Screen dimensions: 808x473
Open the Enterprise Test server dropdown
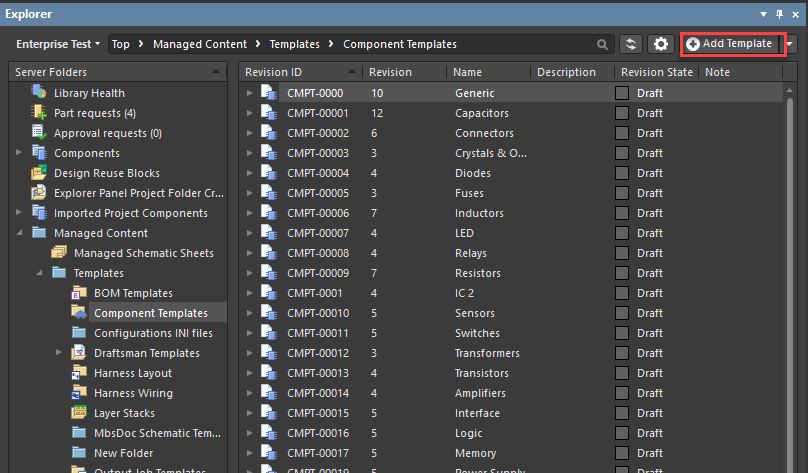58,44
